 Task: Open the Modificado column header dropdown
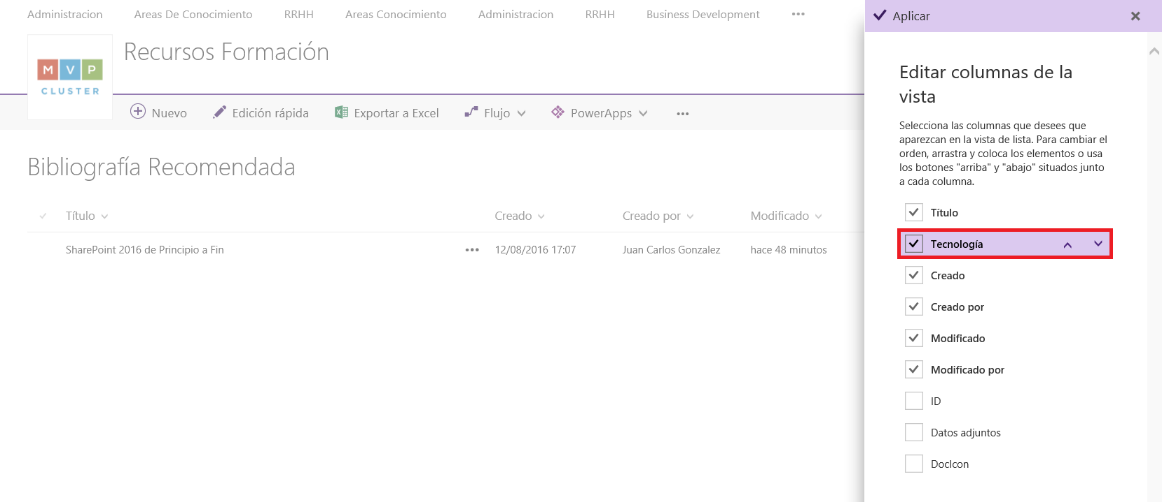point(818,217)
